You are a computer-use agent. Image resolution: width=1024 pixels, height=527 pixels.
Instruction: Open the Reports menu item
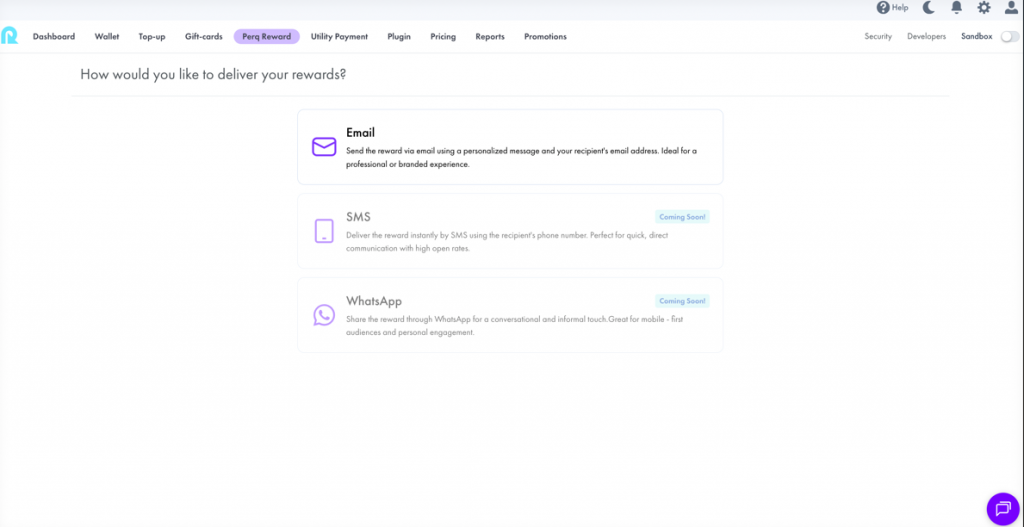pos(490,37)
